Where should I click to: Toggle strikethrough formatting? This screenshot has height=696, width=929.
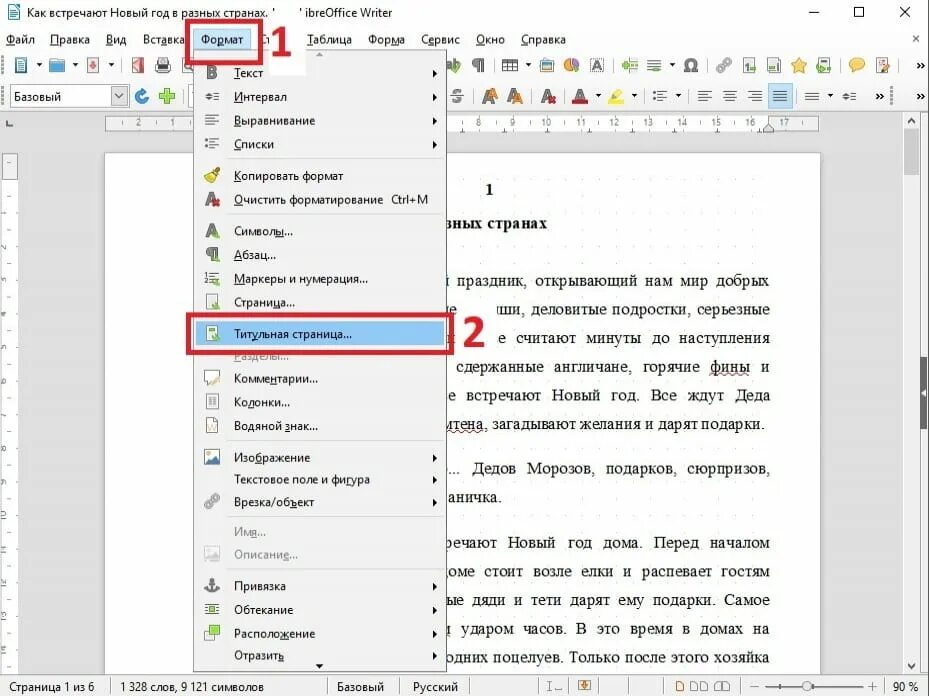pyautogui.click(x=457, y=96)
